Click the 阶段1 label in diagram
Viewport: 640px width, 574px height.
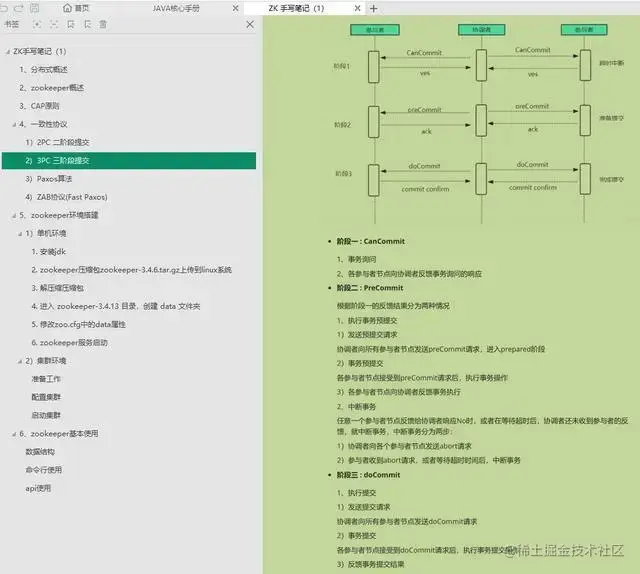click(x=342, y=66)
